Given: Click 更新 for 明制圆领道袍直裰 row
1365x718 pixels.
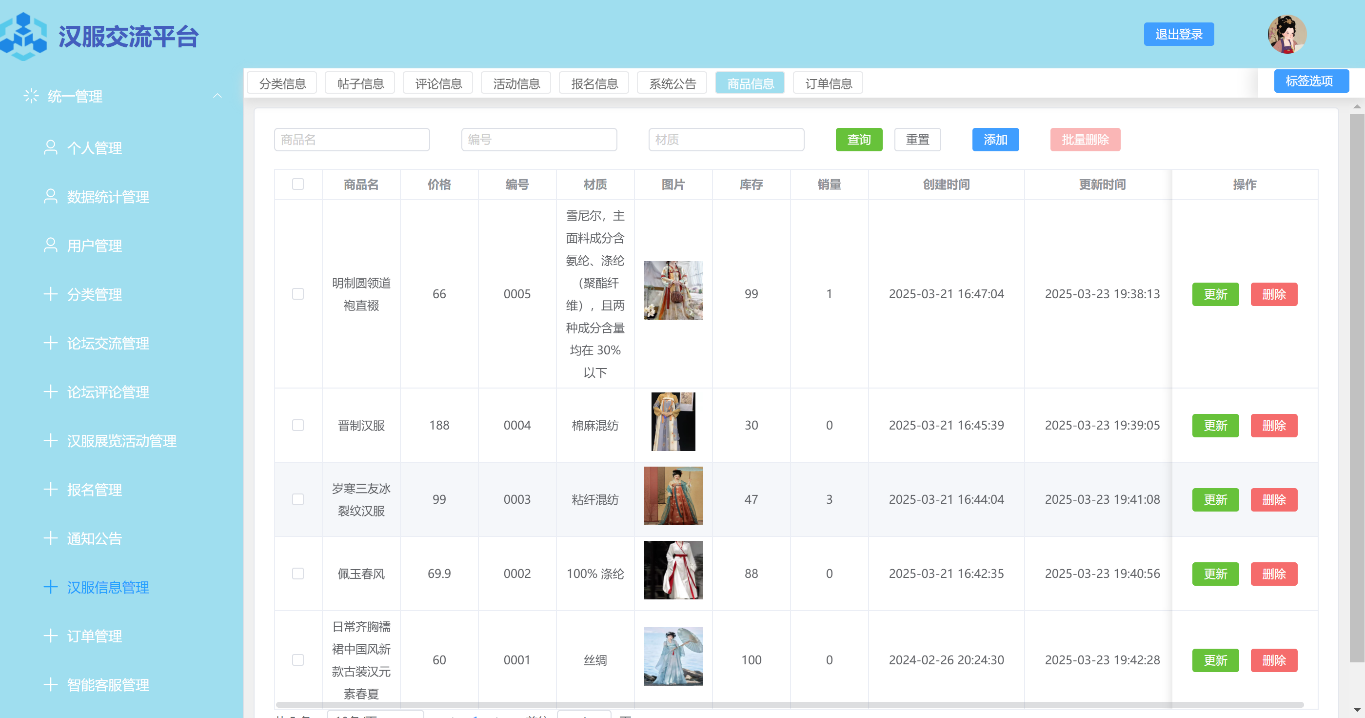Looking at the screenshot, I should pos(1215,294).
